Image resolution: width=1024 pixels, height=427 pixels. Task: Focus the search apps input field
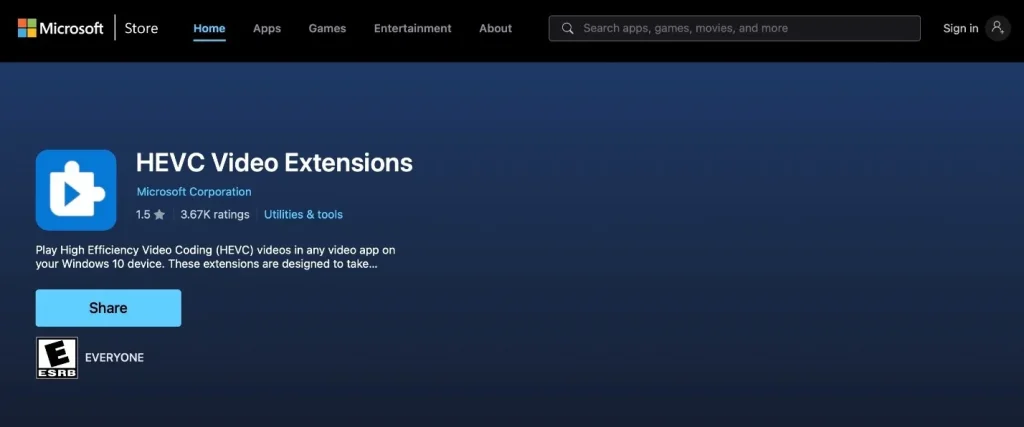click(x=734, y=28)
